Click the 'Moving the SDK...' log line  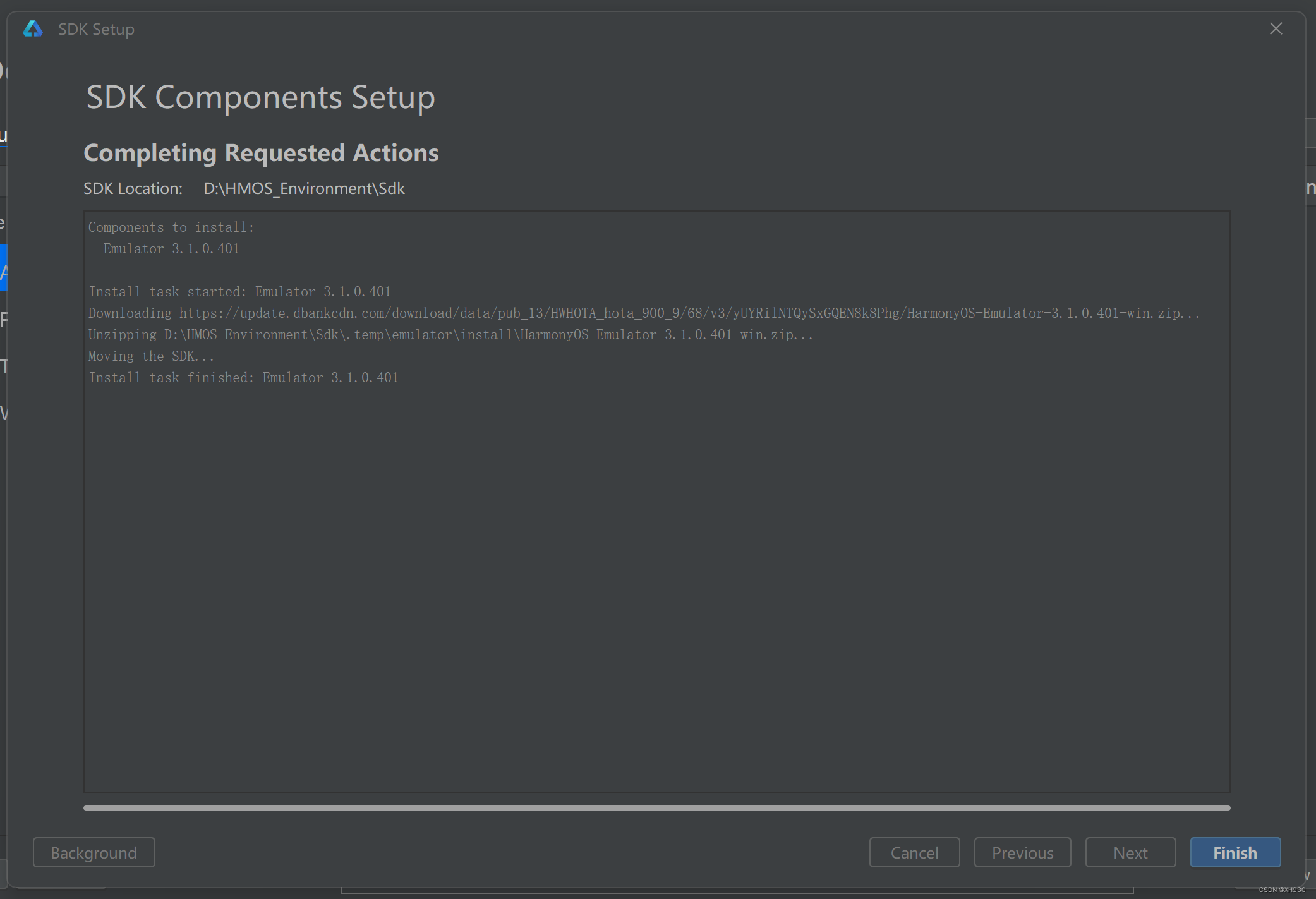pos(151,356)
